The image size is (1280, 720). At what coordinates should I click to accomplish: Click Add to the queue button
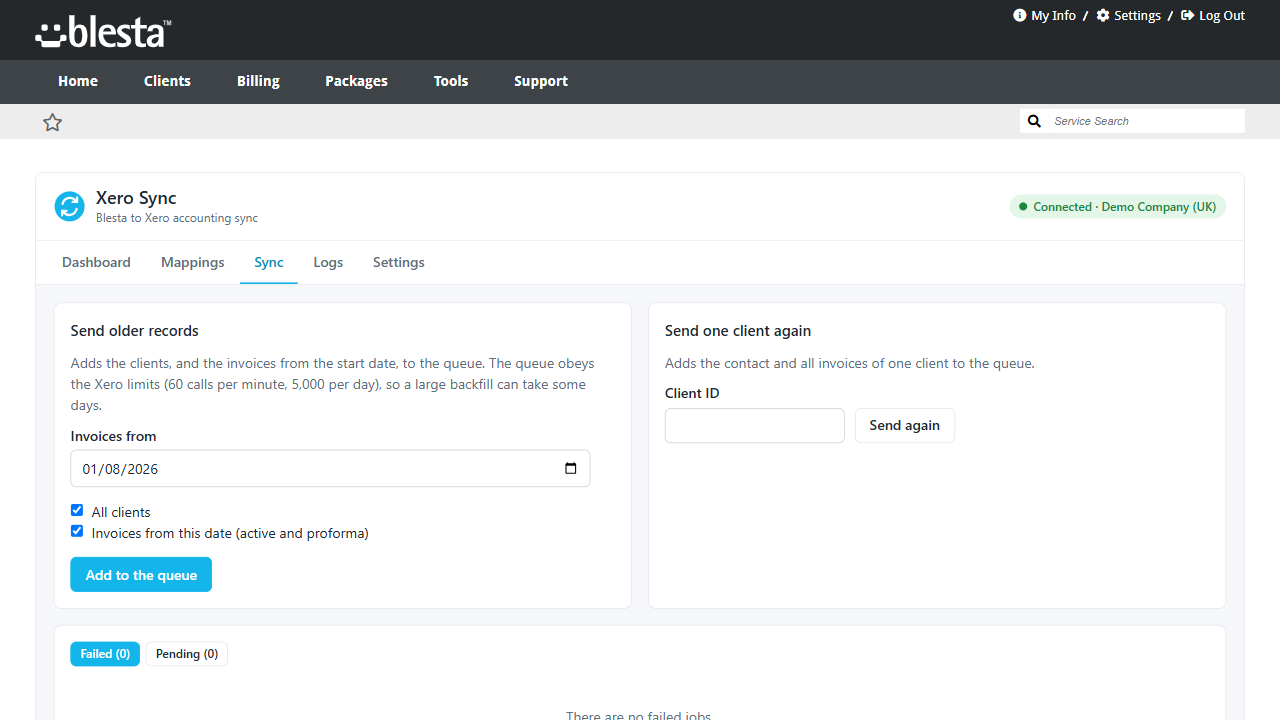point(141,575)
